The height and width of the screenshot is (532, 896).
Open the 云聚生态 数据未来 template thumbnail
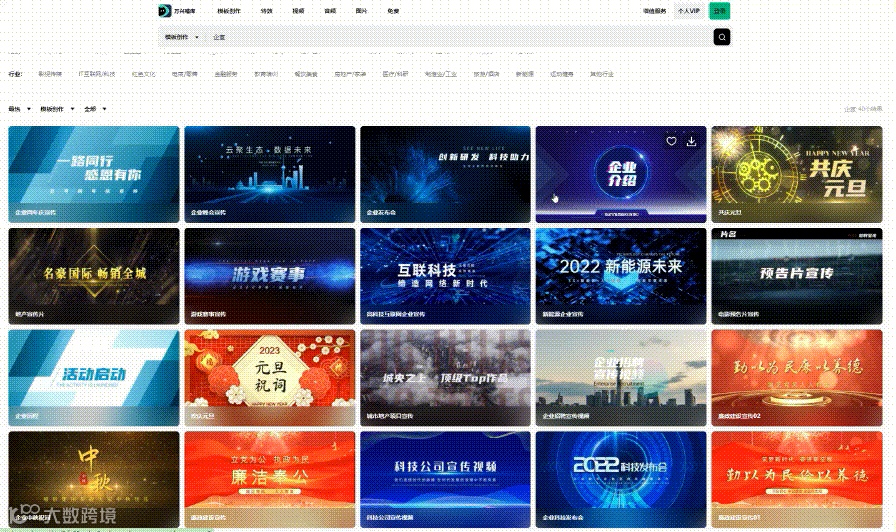(x=270, y=174)
